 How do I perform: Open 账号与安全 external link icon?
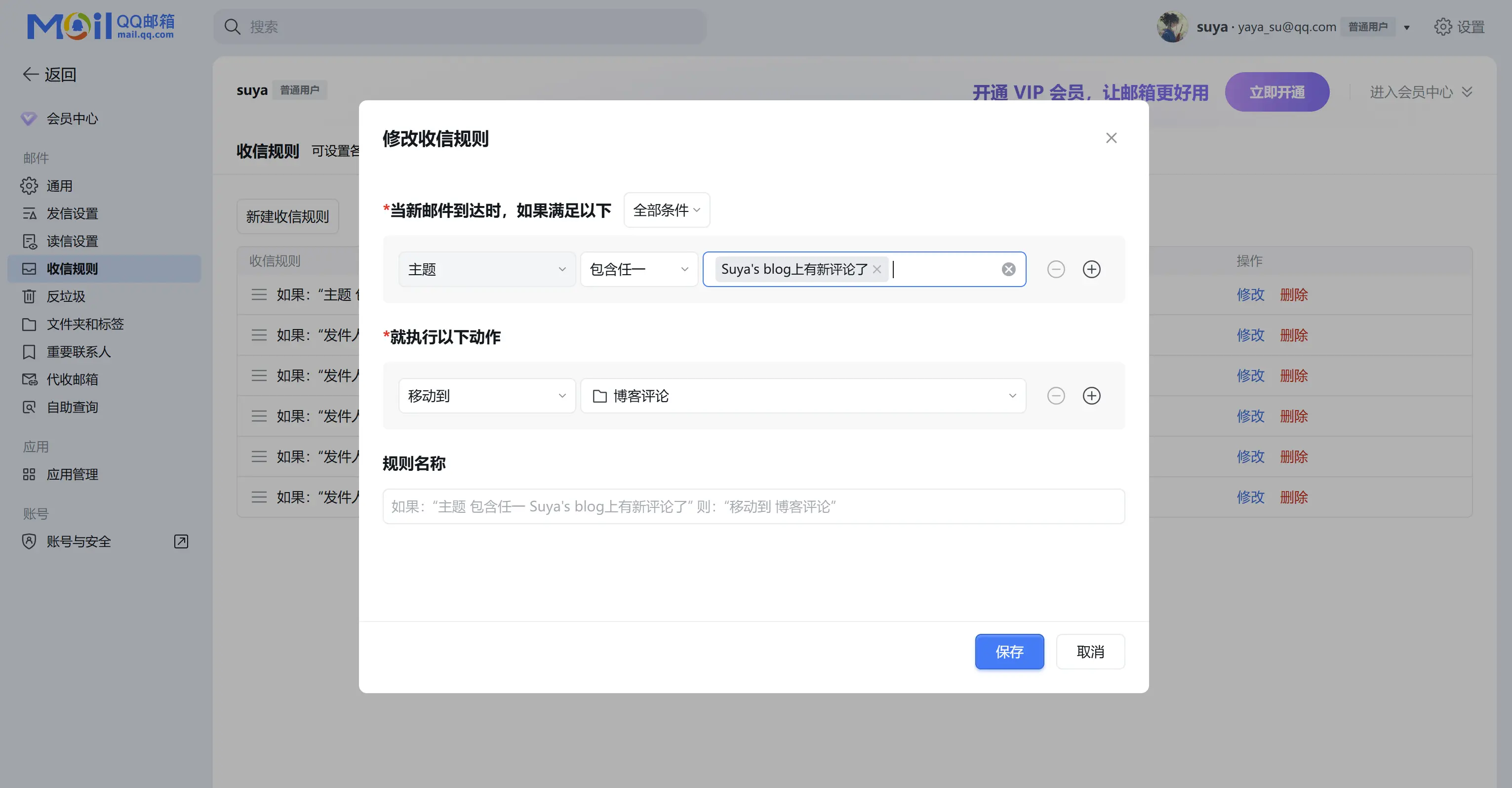coord(181,541)
